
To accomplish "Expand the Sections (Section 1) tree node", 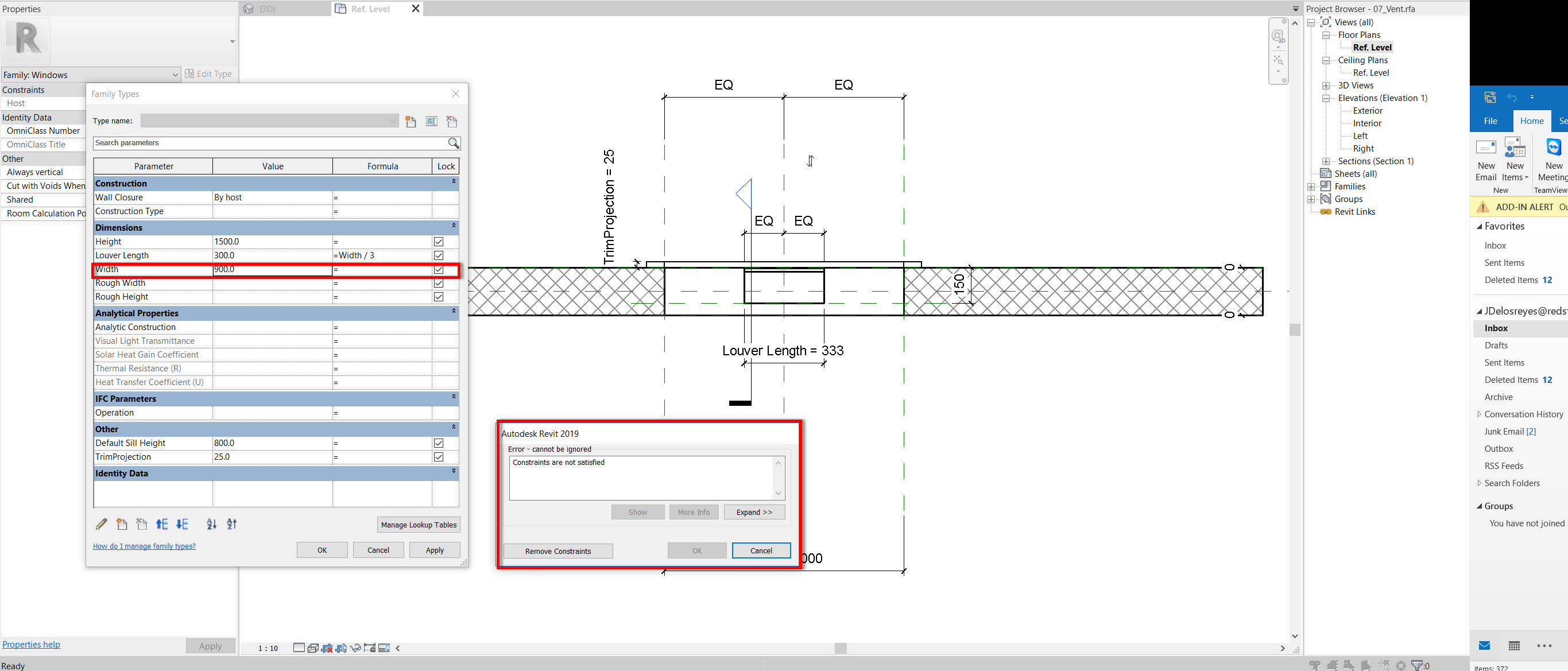I will tap(1326, 161).
